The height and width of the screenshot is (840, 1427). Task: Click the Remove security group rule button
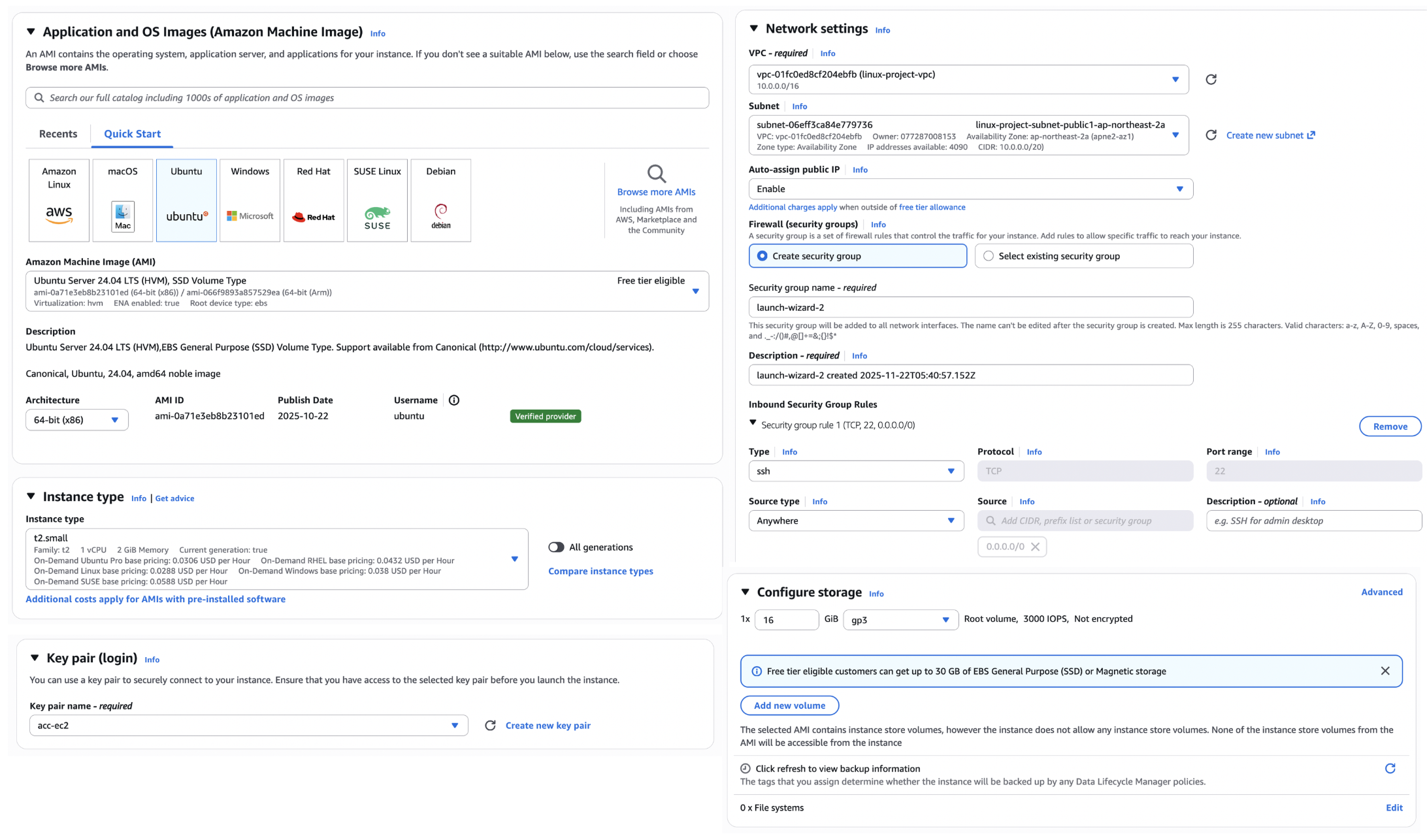(1390, 427)
